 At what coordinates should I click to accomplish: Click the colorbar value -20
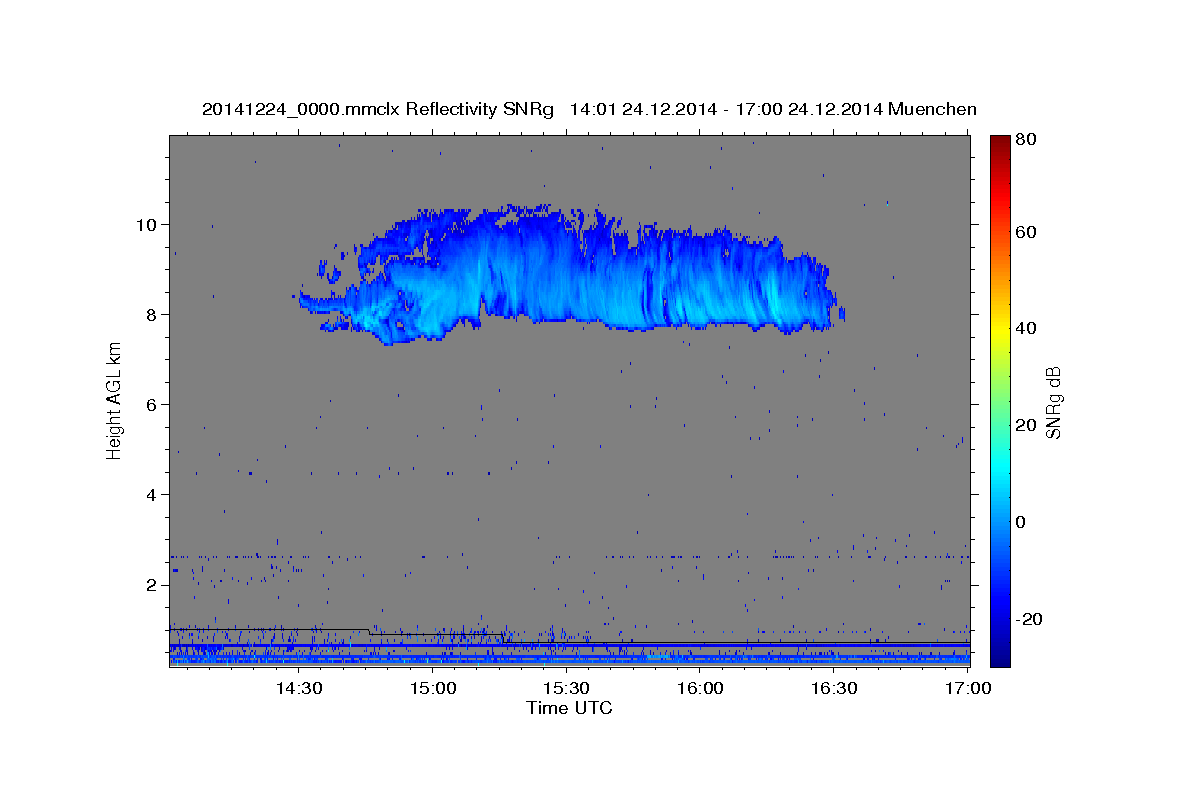[1030, 619]
